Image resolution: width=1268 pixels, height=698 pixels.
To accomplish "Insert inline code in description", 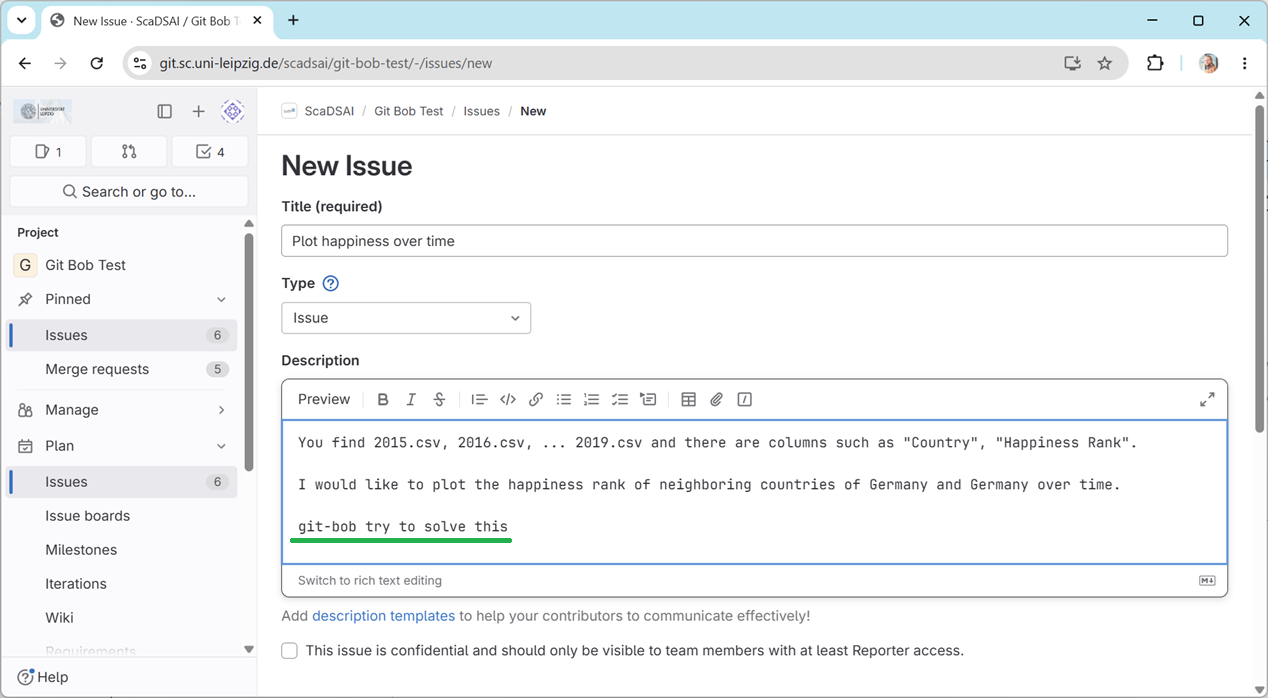I will [508, 399].
